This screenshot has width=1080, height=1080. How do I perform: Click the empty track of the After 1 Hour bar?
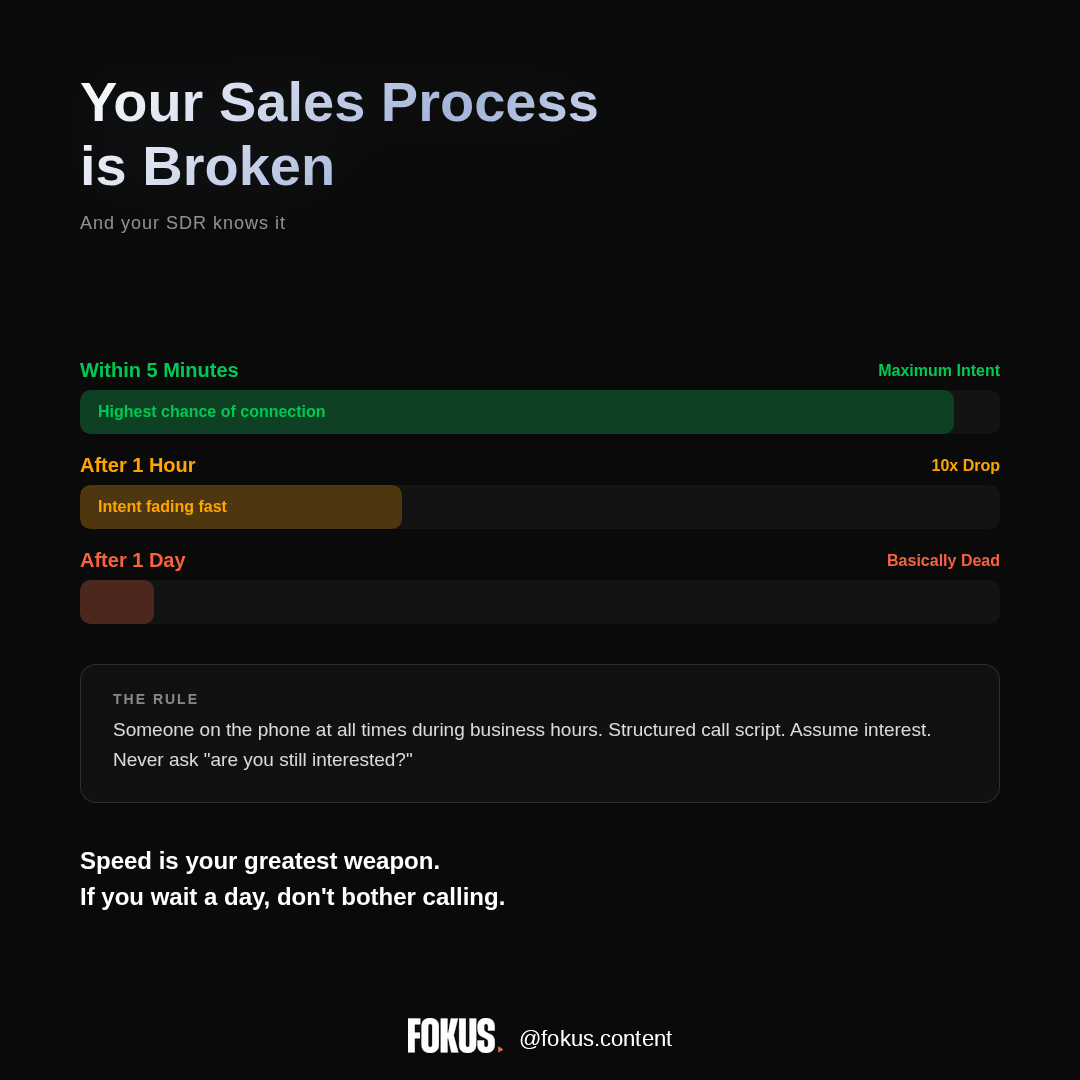click(700, 507)
